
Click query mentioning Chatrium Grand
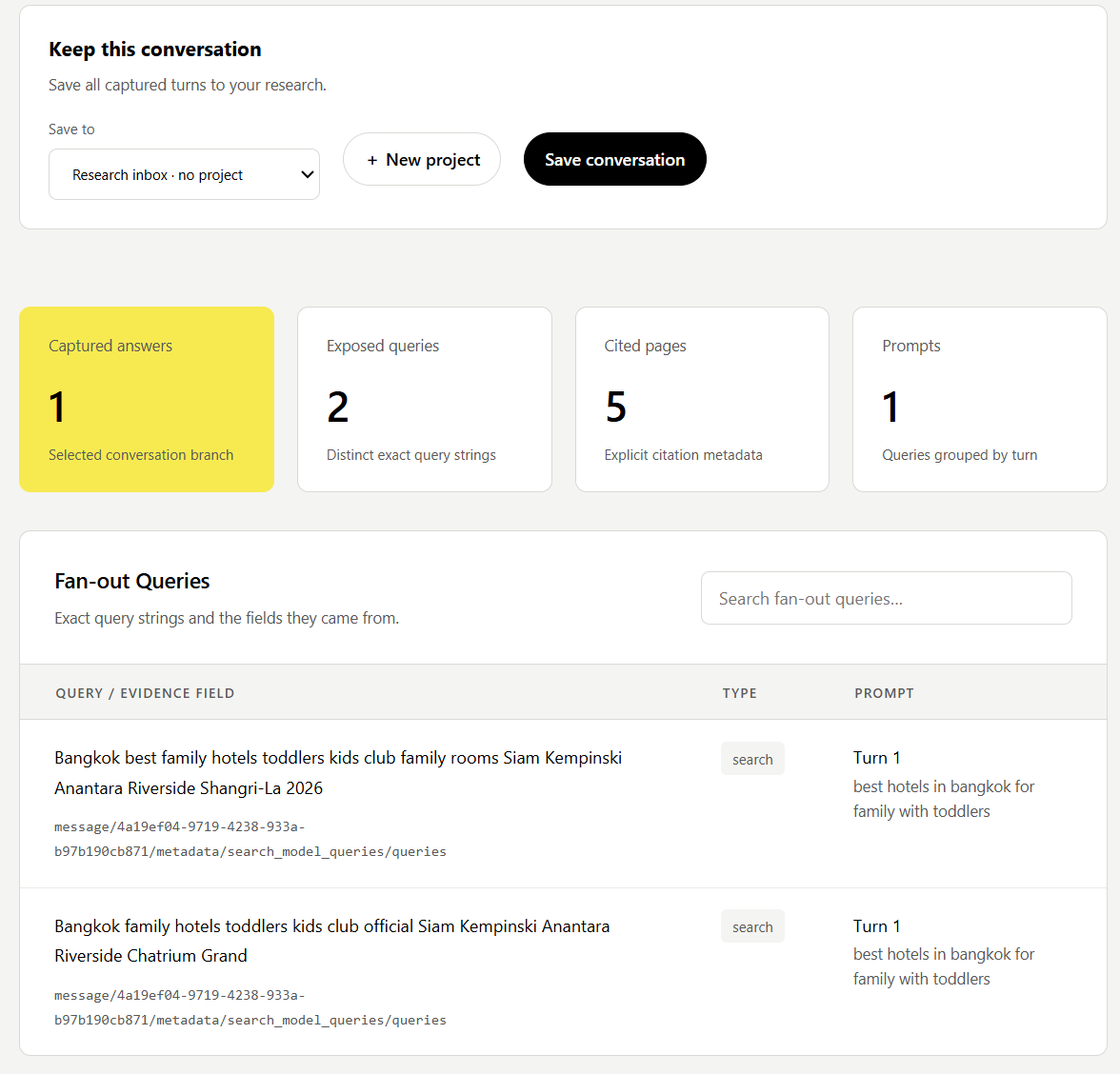pyautogui.click(x=332, y=941)
